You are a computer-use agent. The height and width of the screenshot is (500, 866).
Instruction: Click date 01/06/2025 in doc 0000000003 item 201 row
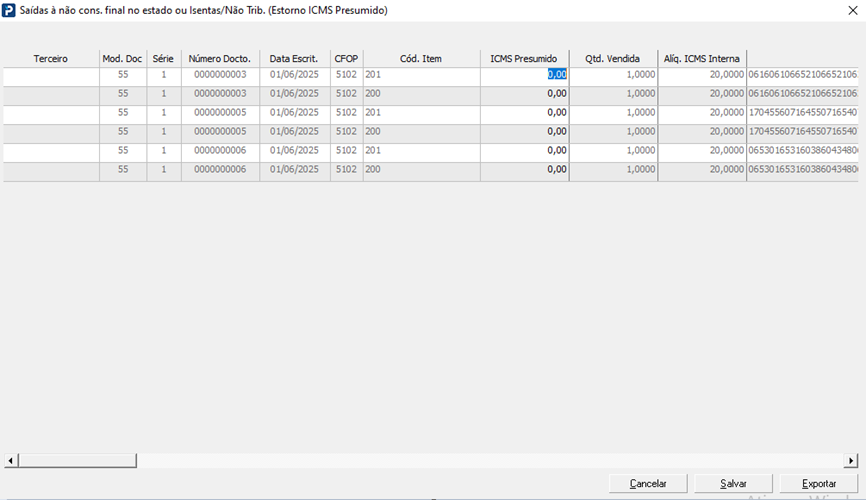click(x=294, y=75)
